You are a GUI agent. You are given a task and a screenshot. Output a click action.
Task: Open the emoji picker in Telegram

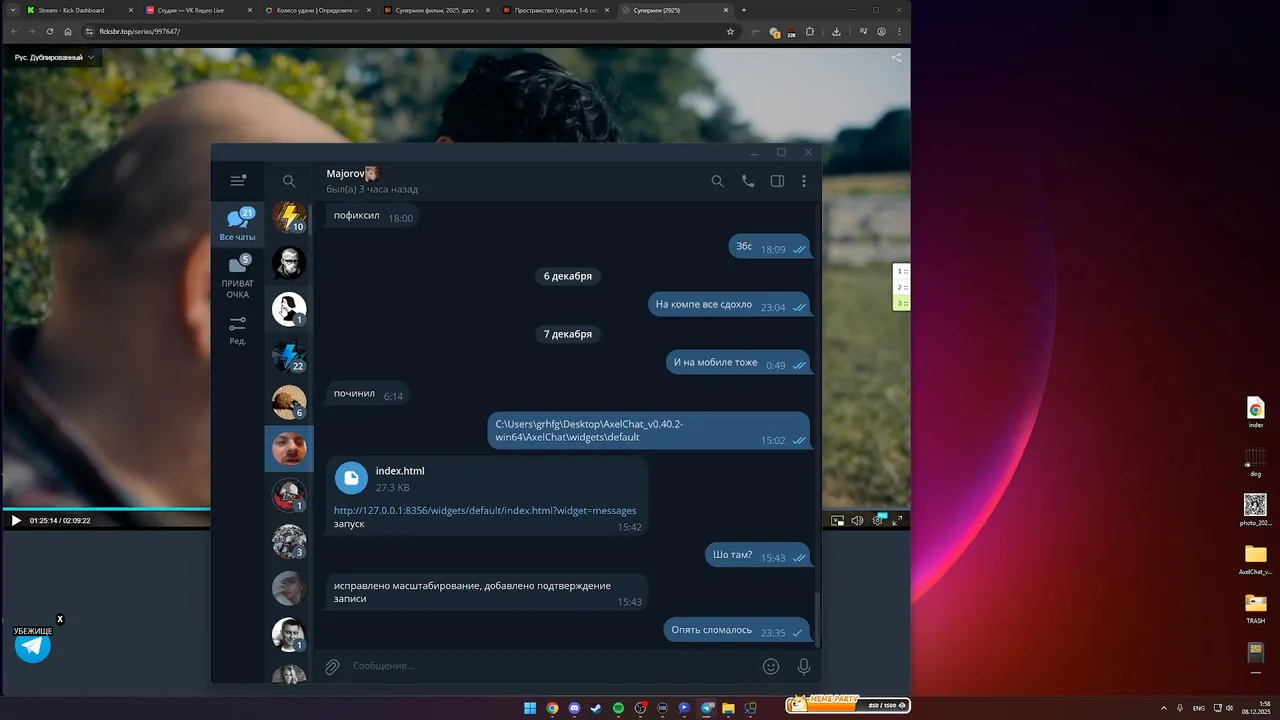(771, 666)
